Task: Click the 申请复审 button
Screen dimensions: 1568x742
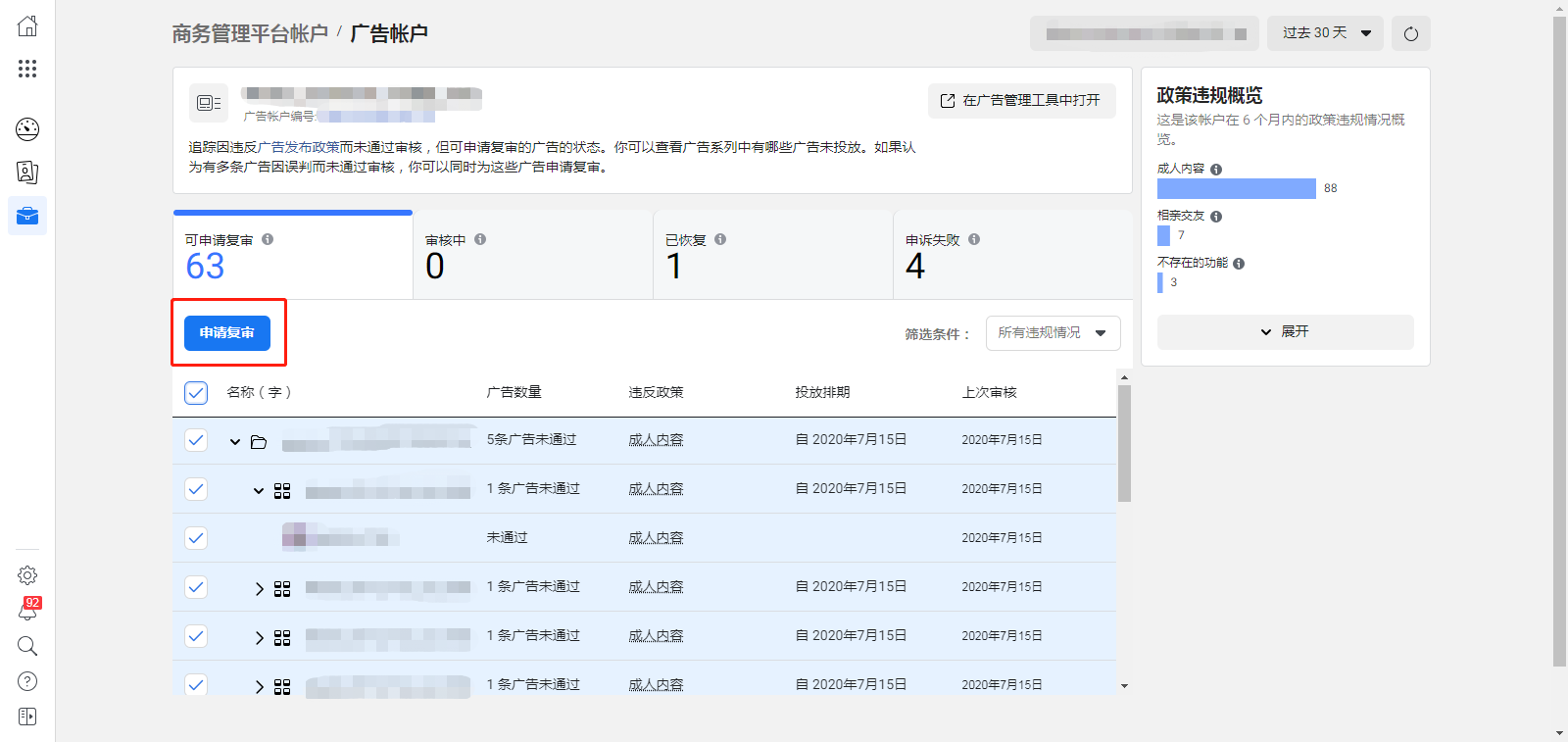Action: pos(227,333)
